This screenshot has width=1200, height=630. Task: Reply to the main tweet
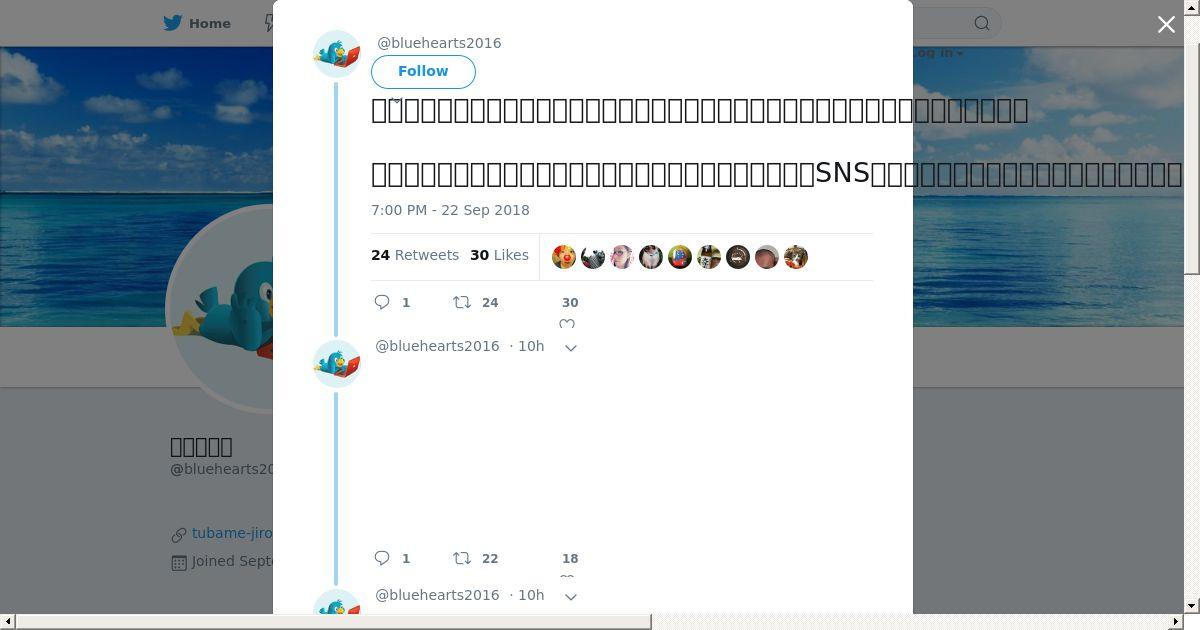pos(382,302)
